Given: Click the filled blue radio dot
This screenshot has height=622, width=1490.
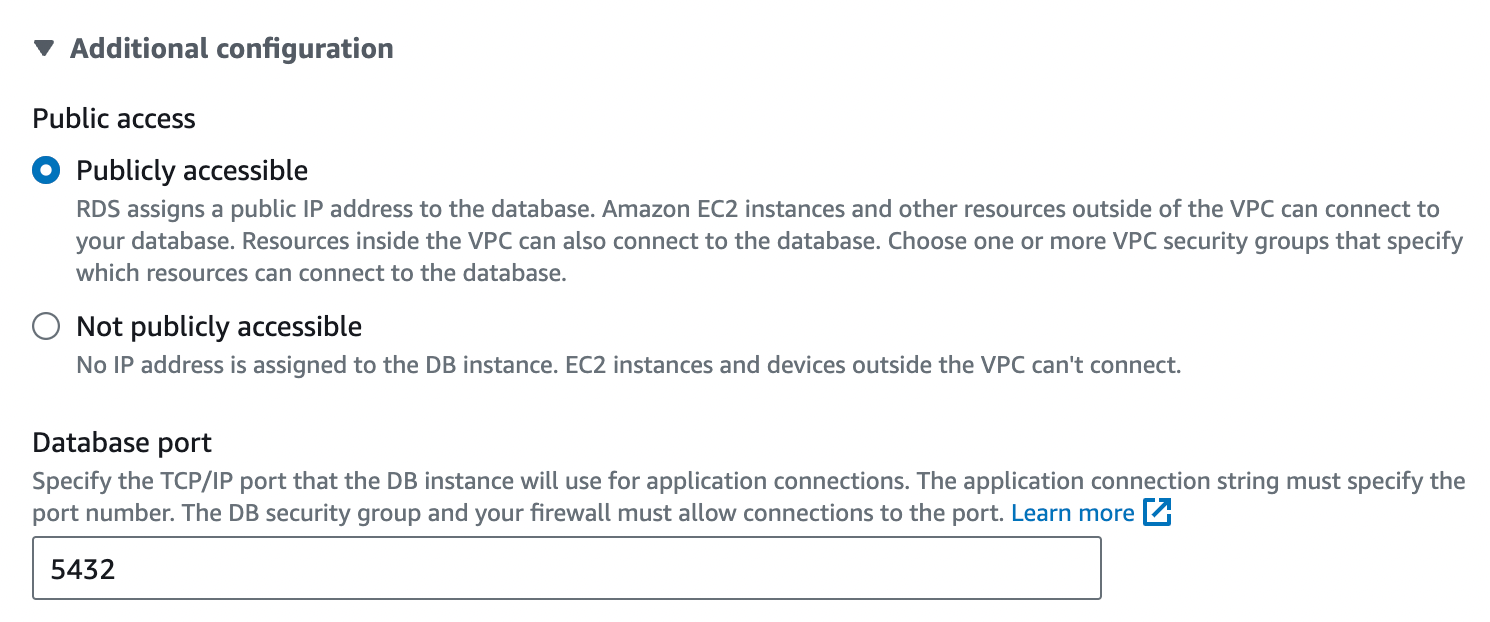Looking at the screenshot, I should click(x=46, y=171).
